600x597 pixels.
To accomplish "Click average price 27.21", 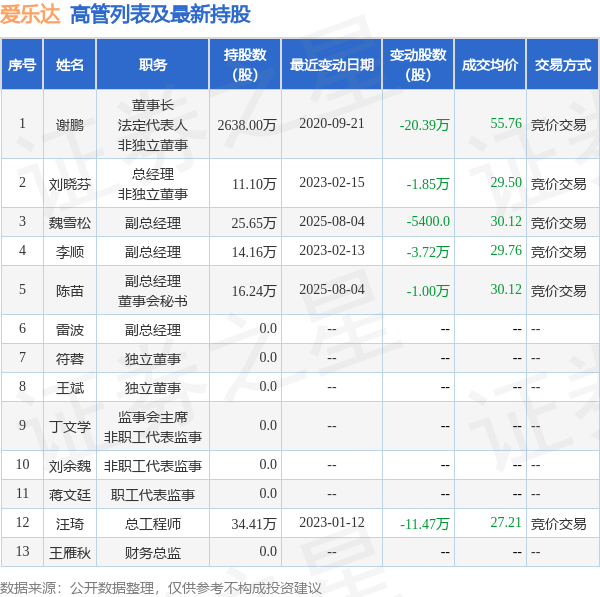I will (506, 522).
